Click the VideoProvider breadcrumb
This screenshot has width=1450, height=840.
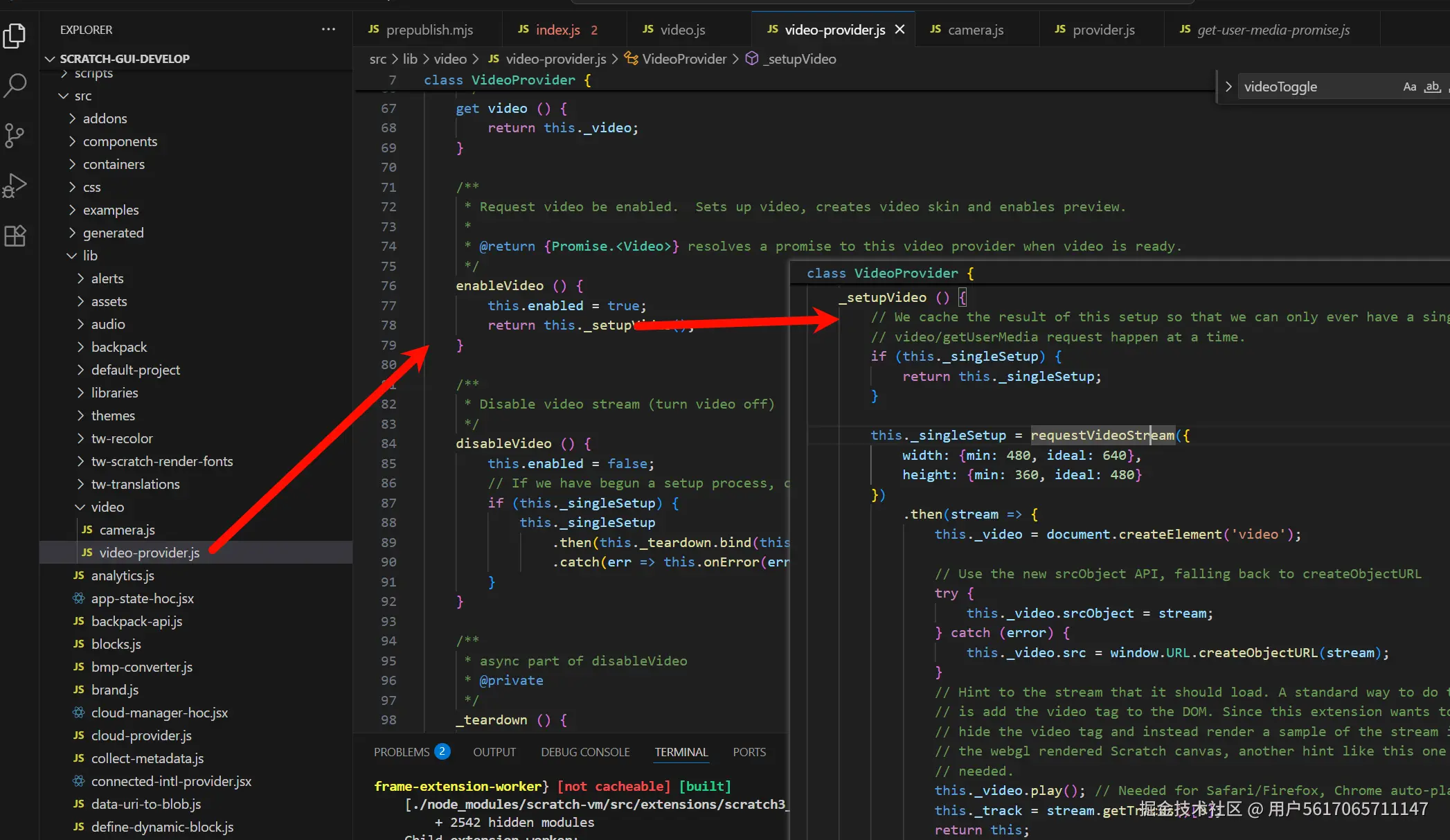tap(683, 59)
